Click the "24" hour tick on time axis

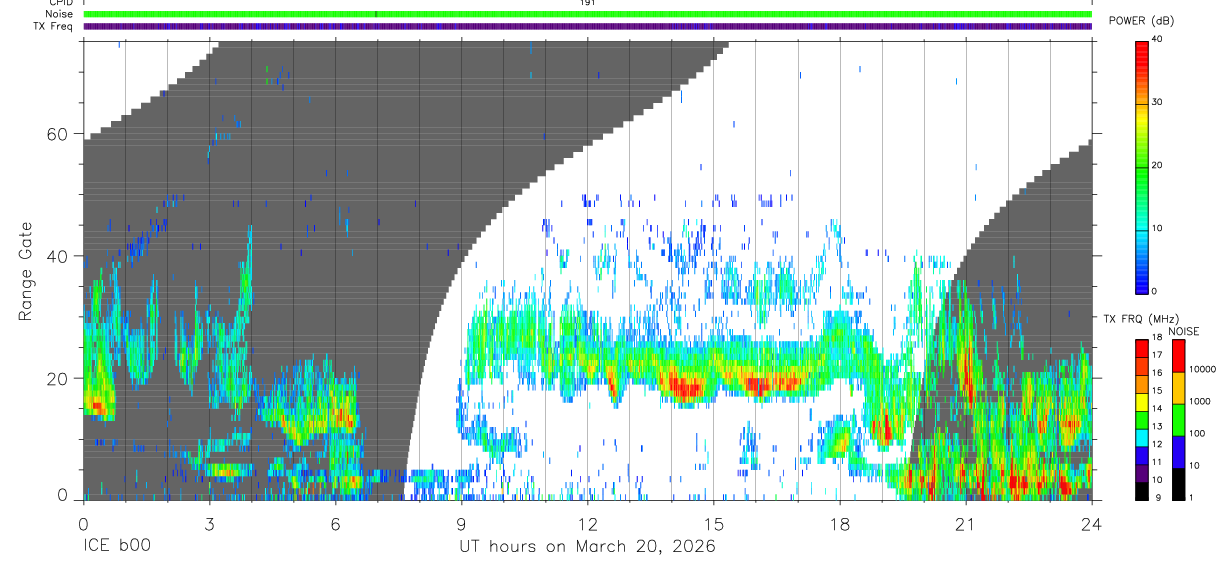pos(1091,524)
